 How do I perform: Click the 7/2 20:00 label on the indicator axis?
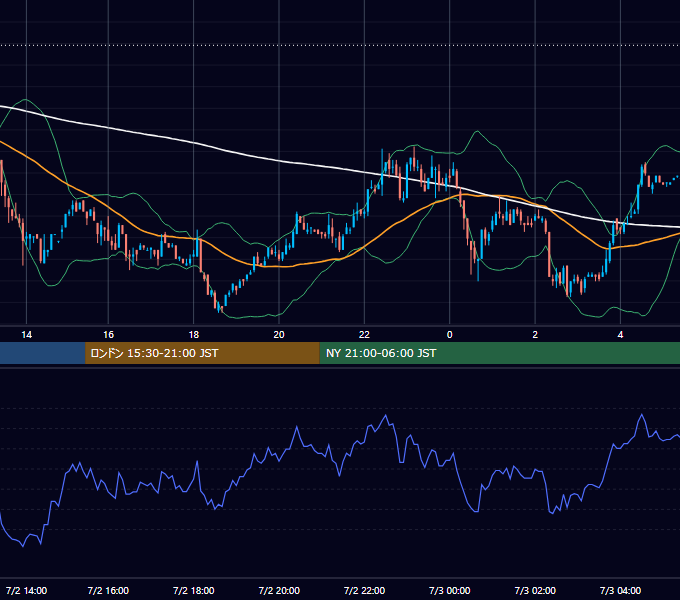279,590
